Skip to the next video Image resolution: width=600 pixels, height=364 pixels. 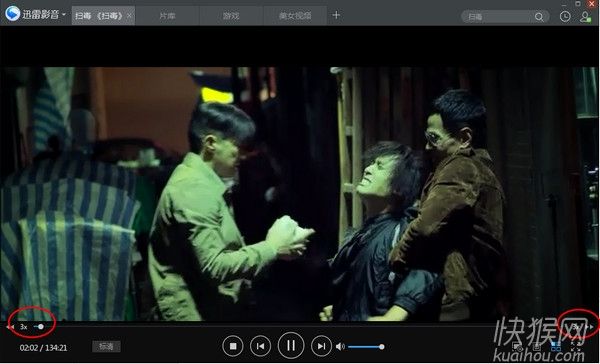[x=321, y=346]
